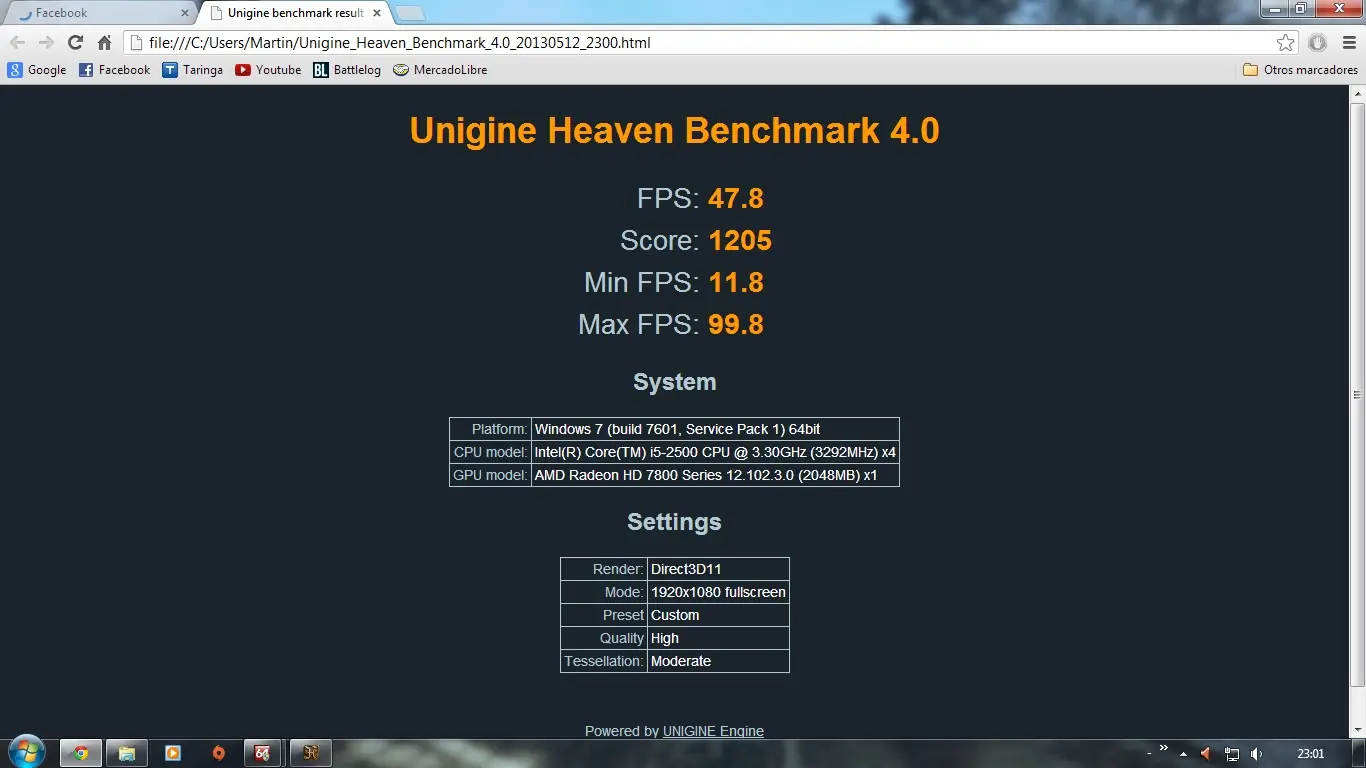Viewport: 1366px width, 768px height.
Task: Click the Chrome taskbar icon
Action: pos(81,753)
